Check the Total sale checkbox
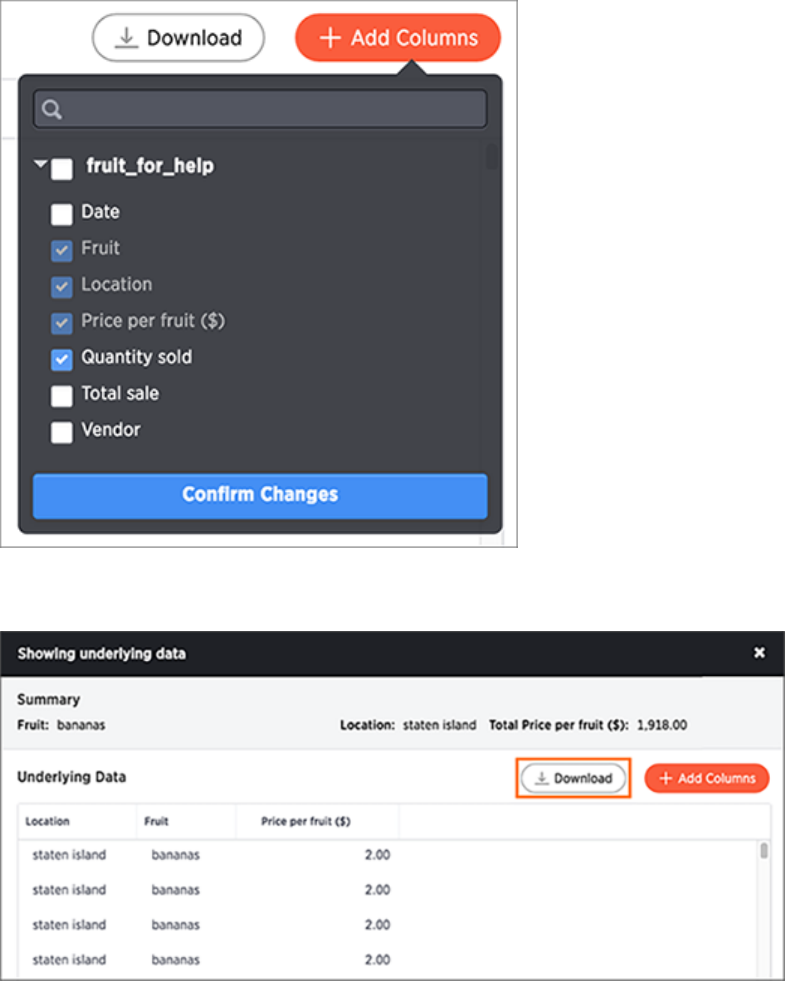This screenshot has width=785, height=981. tap(61, 395)
